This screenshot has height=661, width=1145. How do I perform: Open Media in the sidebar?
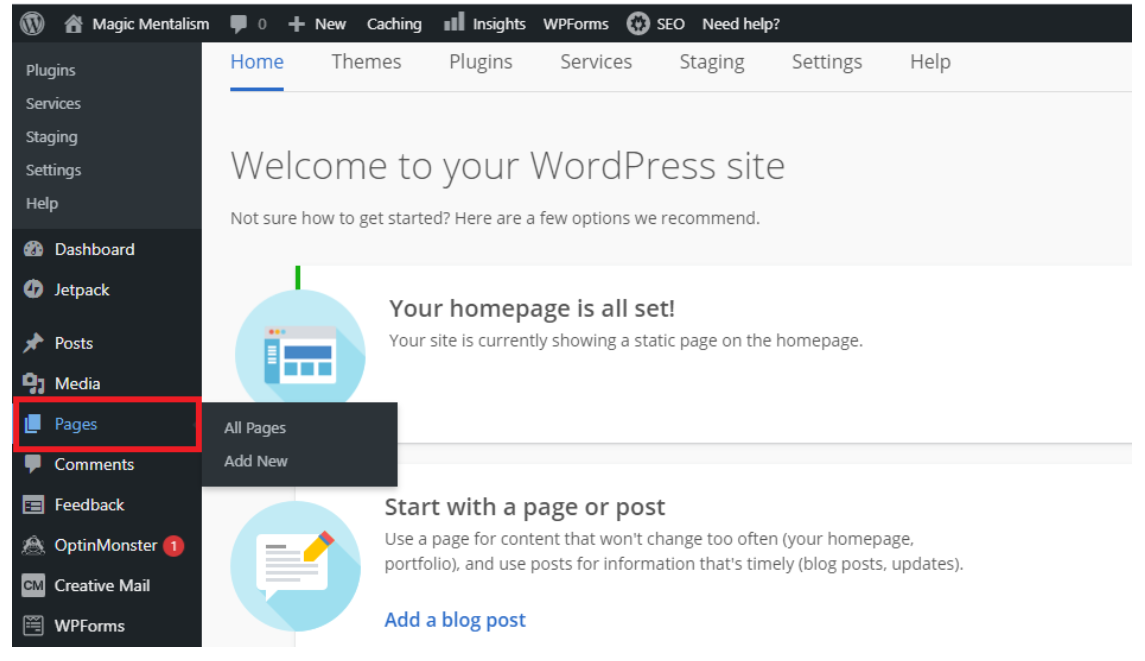pyautogui.click(x=77, y=383)
